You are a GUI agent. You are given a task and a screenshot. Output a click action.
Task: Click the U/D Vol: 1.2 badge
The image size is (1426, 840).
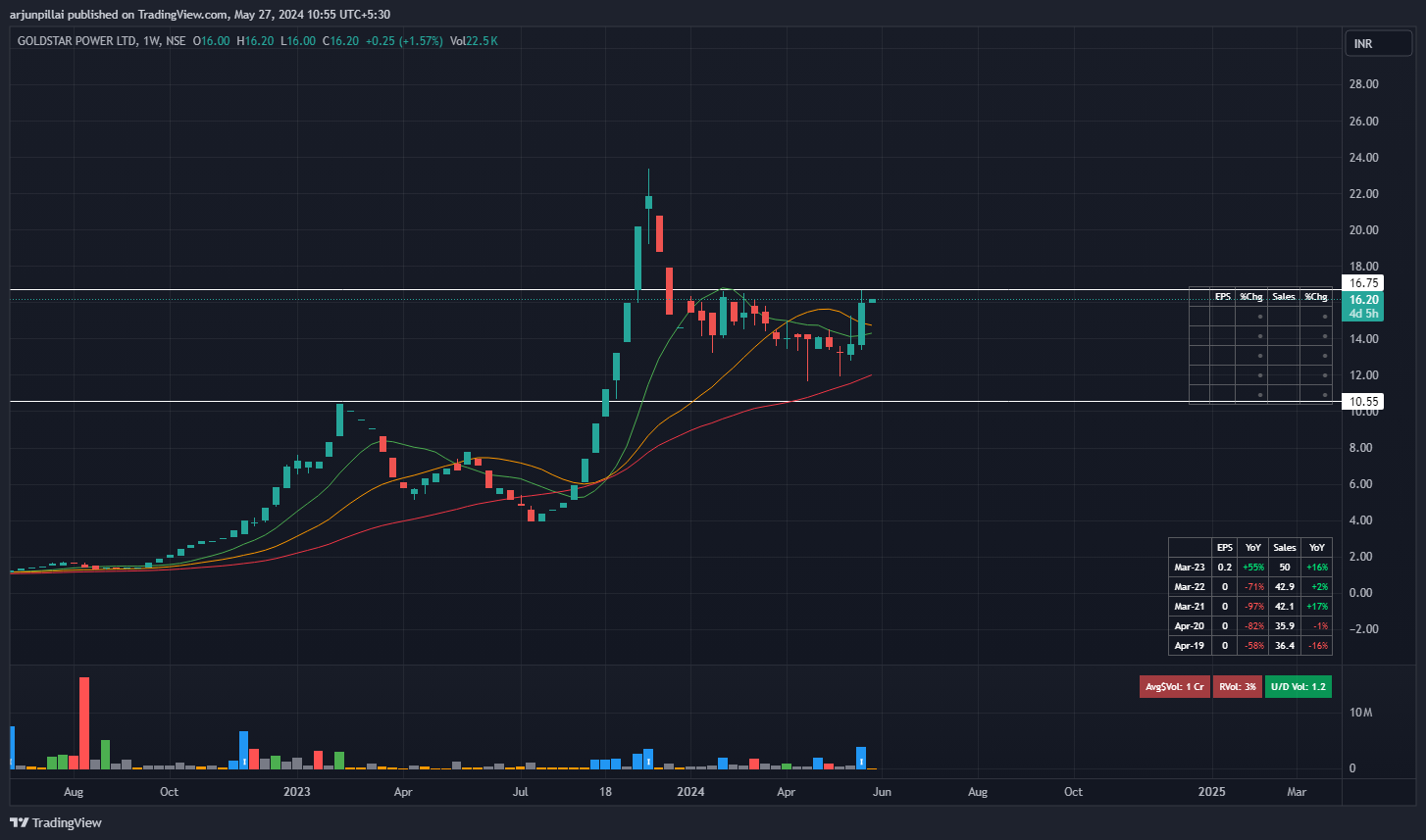coord(1298,687)
